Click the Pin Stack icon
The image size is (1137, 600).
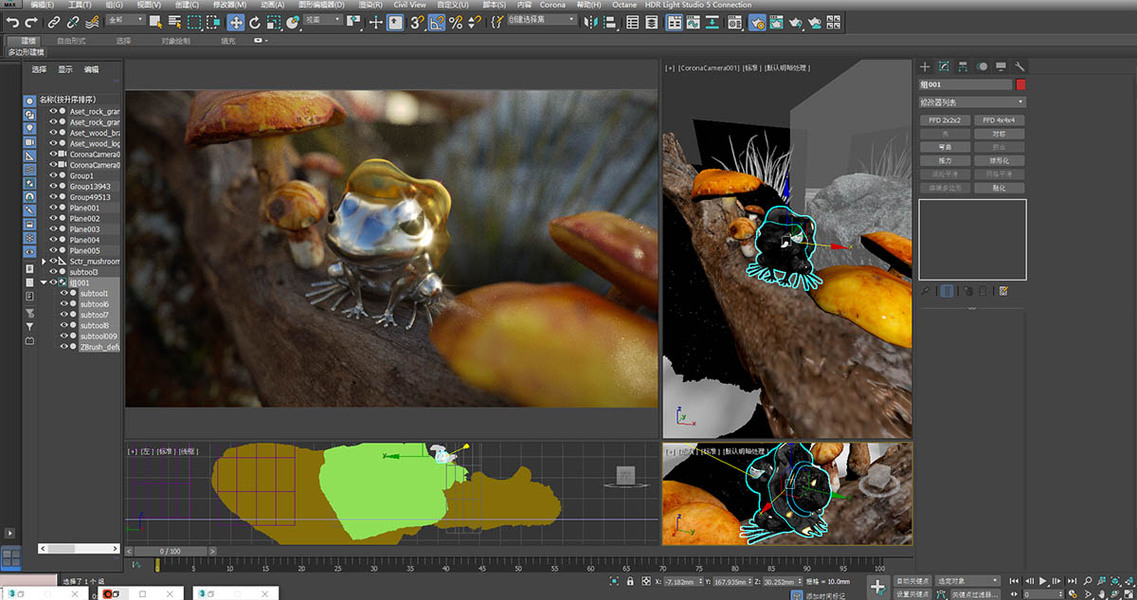(x=926, y=291)
